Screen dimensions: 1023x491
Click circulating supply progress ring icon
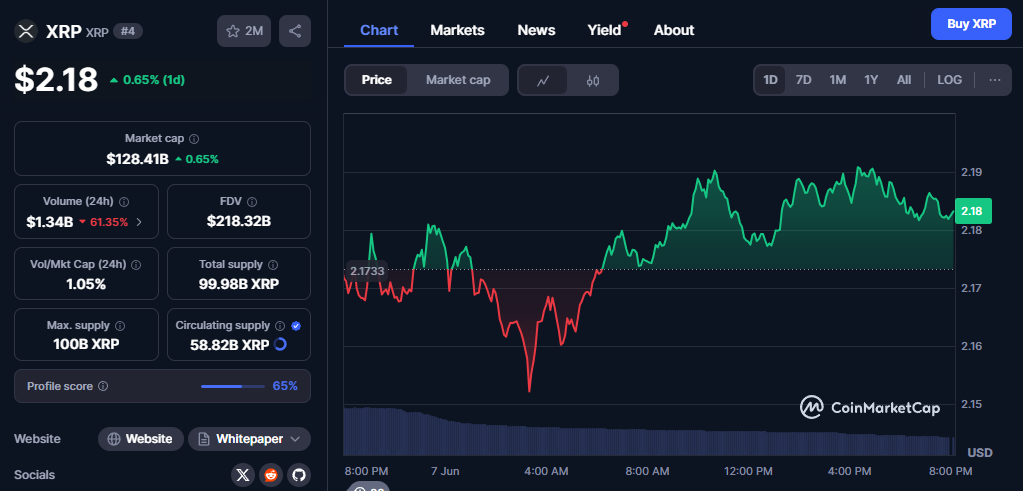(281, 344)
